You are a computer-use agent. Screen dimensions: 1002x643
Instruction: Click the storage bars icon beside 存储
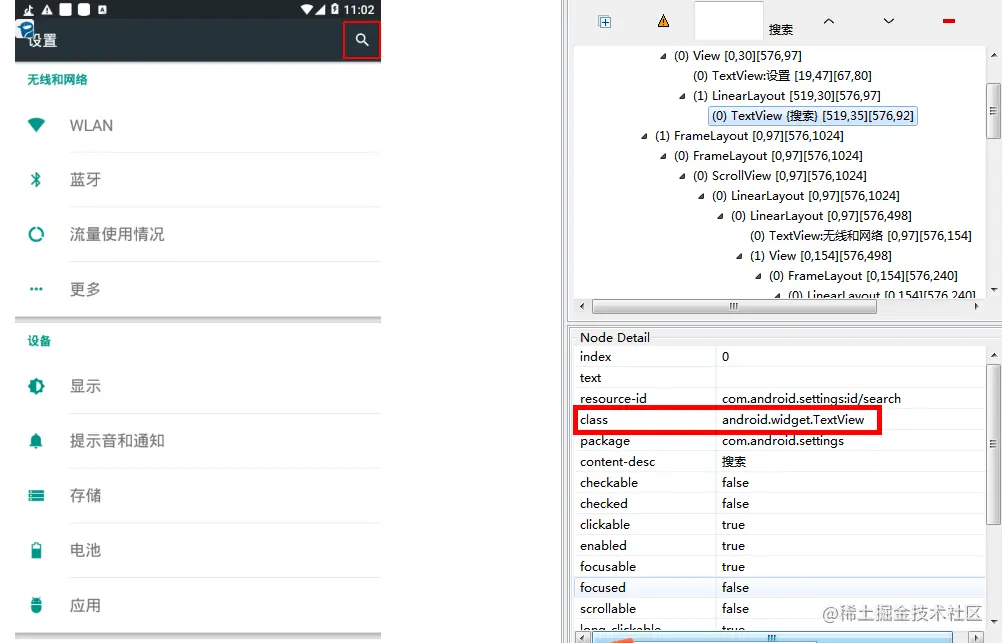coord(36,495)
